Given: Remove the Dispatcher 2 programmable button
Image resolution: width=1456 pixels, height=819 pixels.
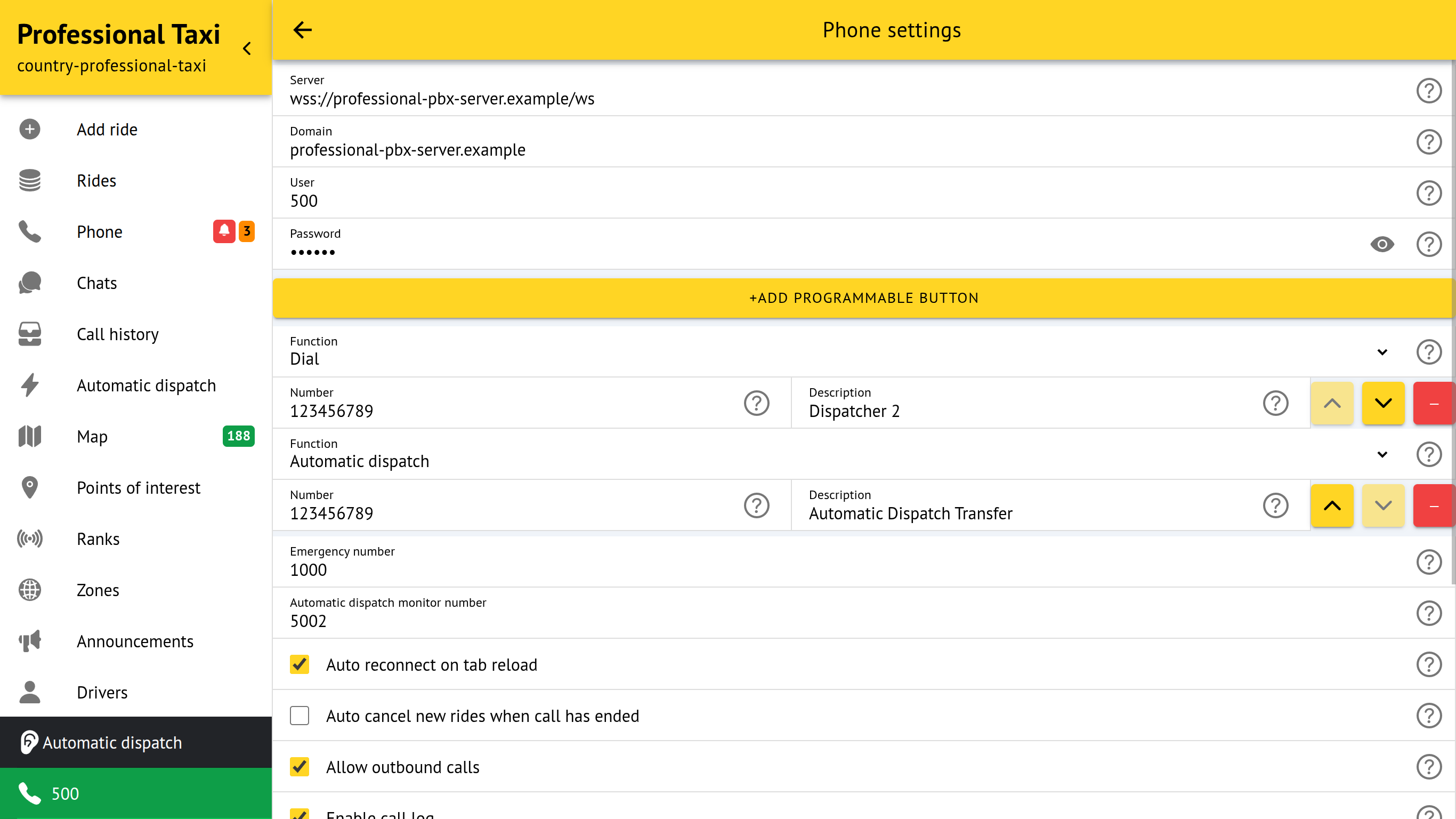Looking at the screenshot, I should [x=1434, y=403].
